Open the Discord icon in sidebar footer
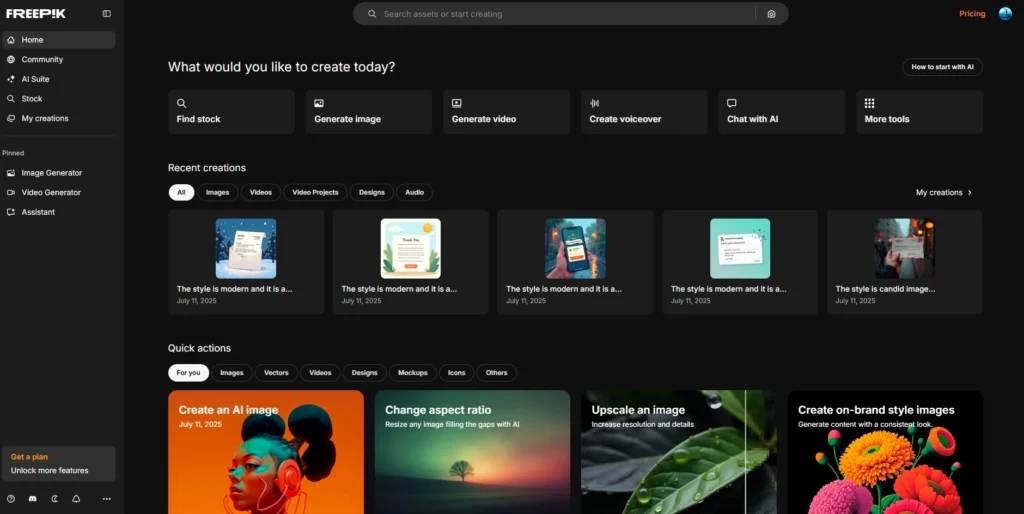The image size is (1024, 514). 33,499
